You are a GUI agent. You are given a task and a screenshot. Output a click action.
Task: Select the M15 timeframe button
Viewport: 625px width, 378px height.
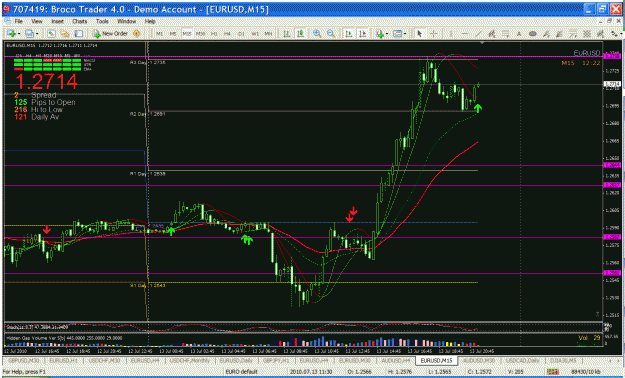pyautogui.click(x=187, y=34)
